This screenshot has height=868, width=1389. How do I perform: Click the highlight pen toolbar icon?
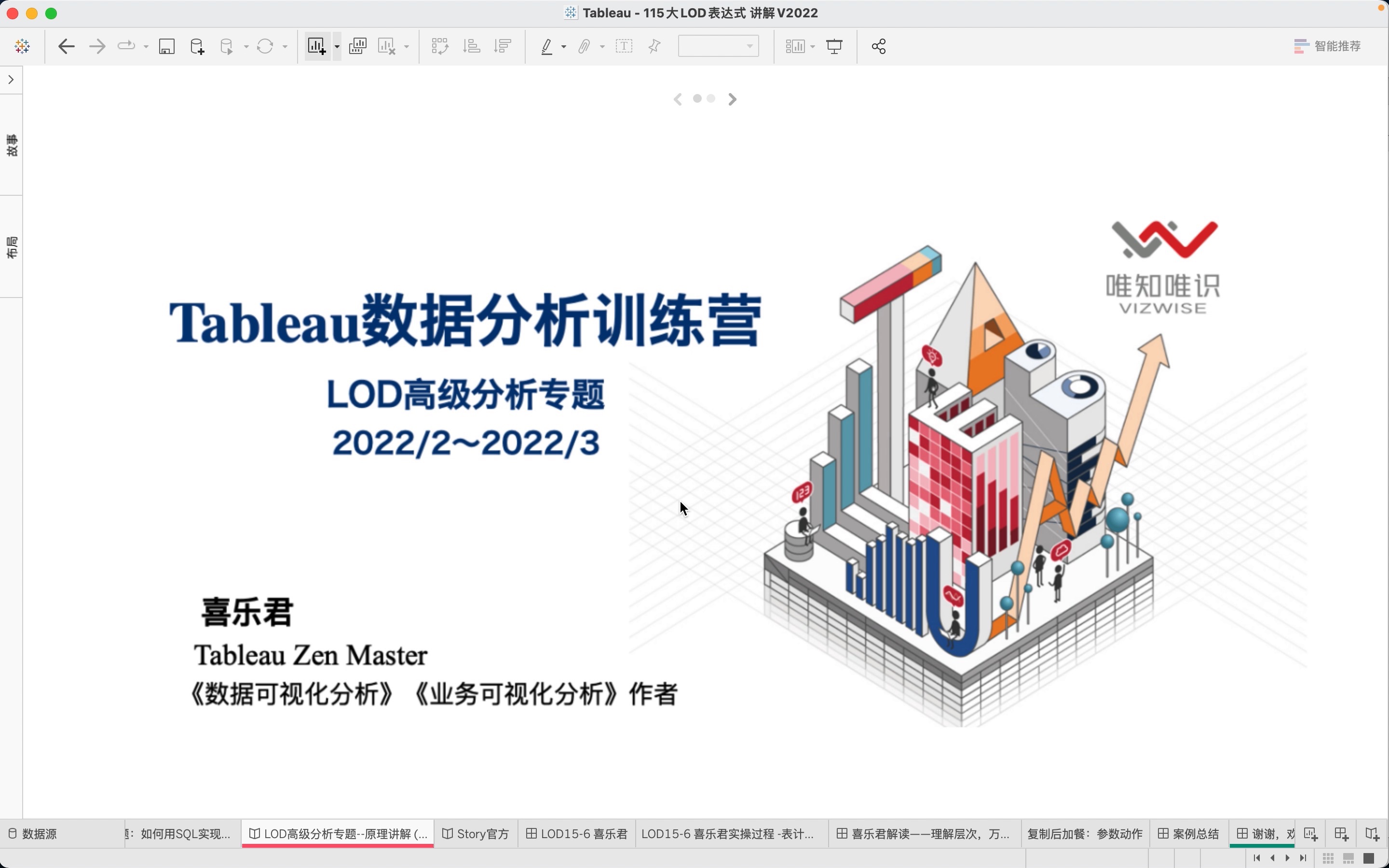(x=547, y=46)
